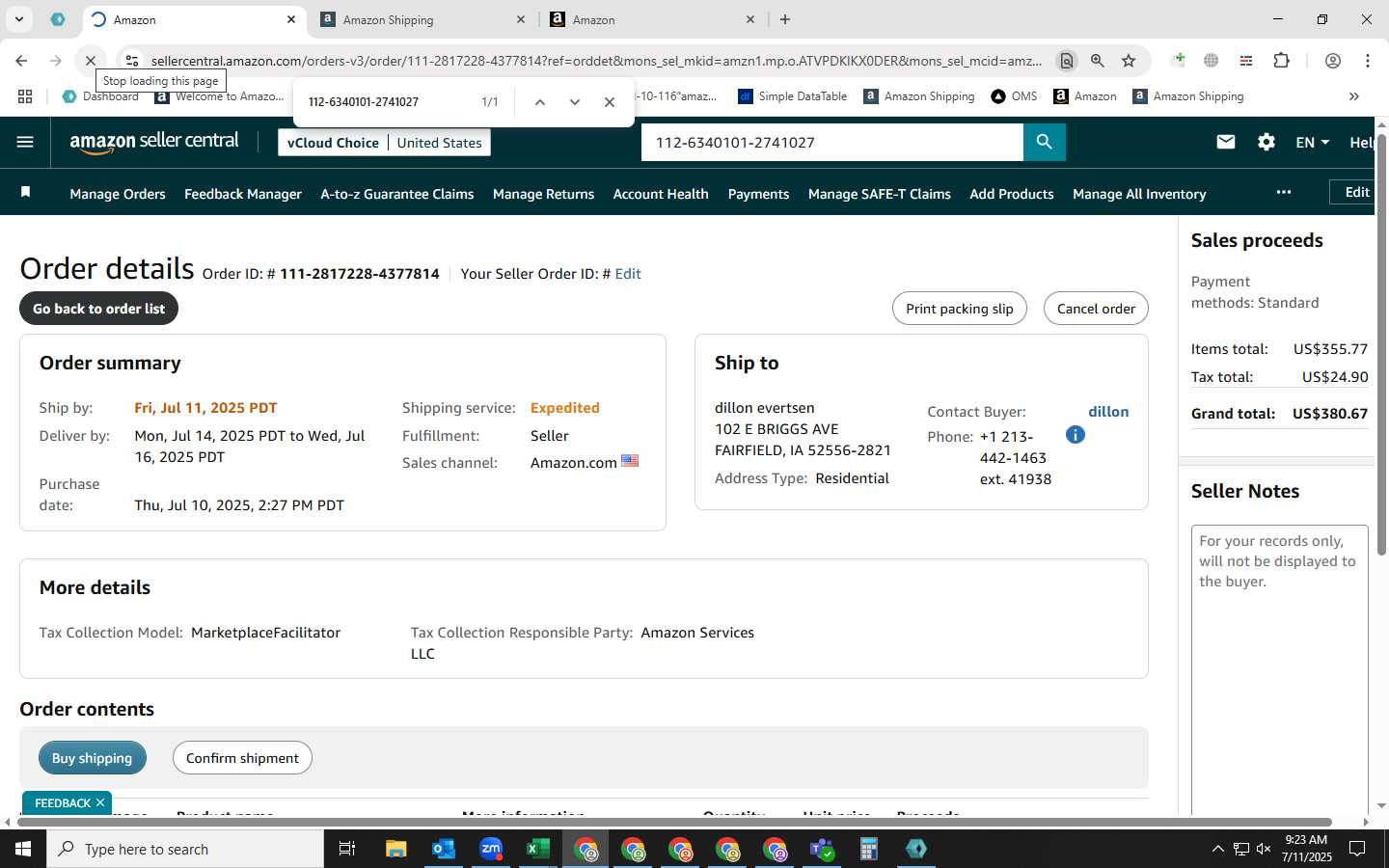Screen dimensions: 1389x868
Task: Open Manage Returns menu item
Action: pyautogui.click(x=543, y=194)
